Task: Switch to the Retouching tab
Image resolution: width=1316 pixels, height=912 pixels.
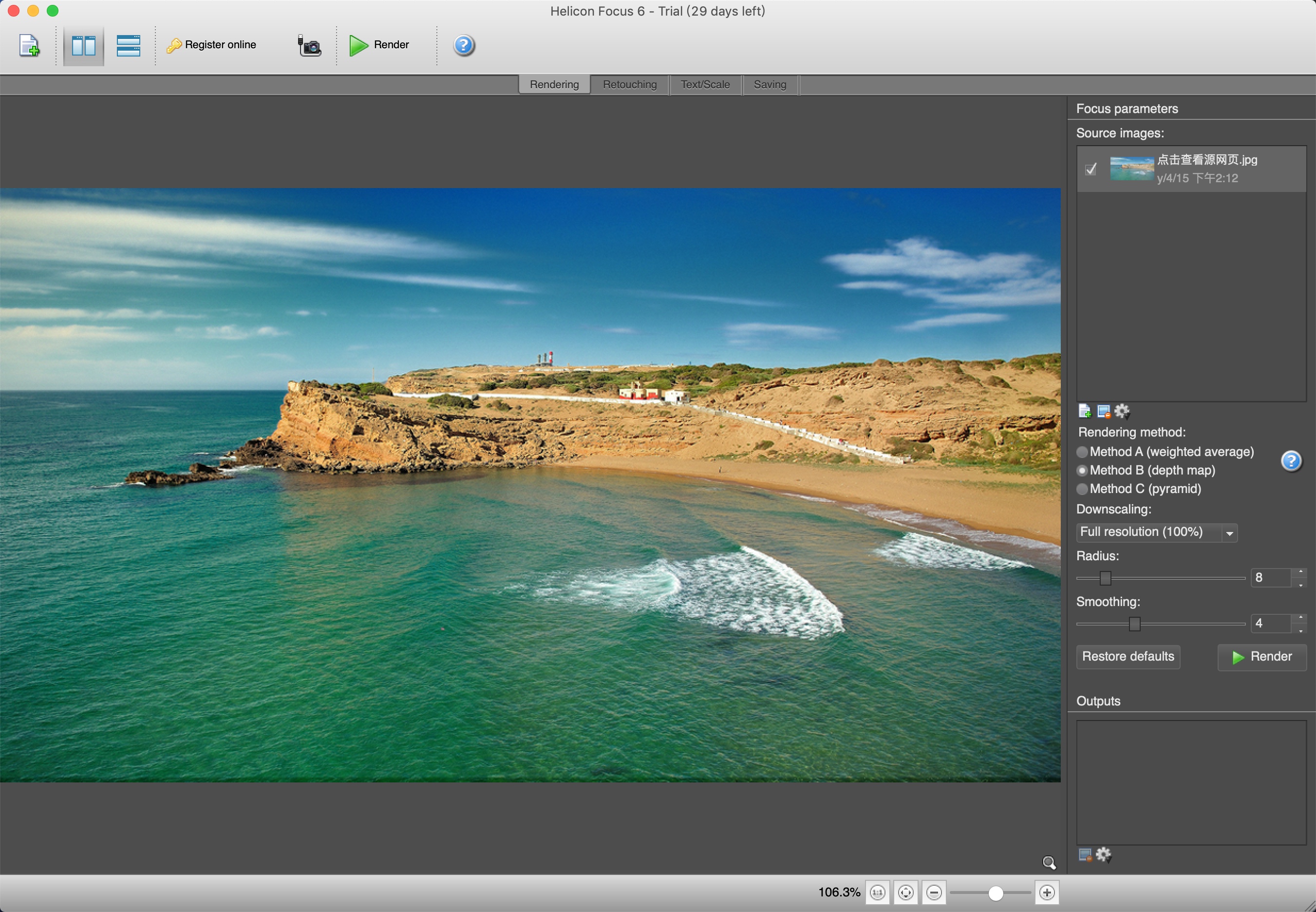Action: (x=629, y=85)
